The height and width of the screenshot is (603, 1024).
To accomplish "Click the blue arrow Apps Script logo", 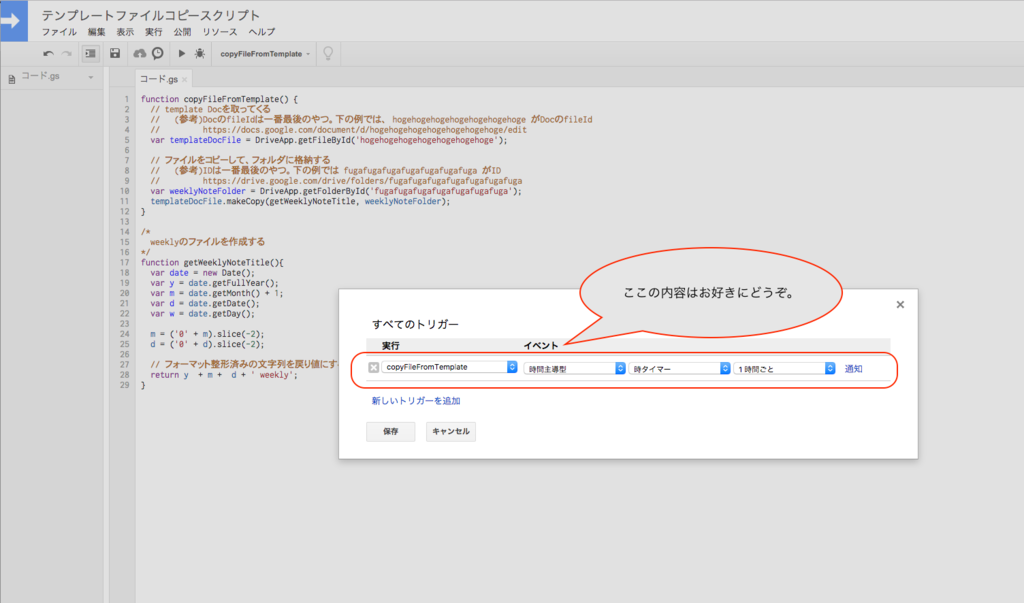I will pos(14,20).
